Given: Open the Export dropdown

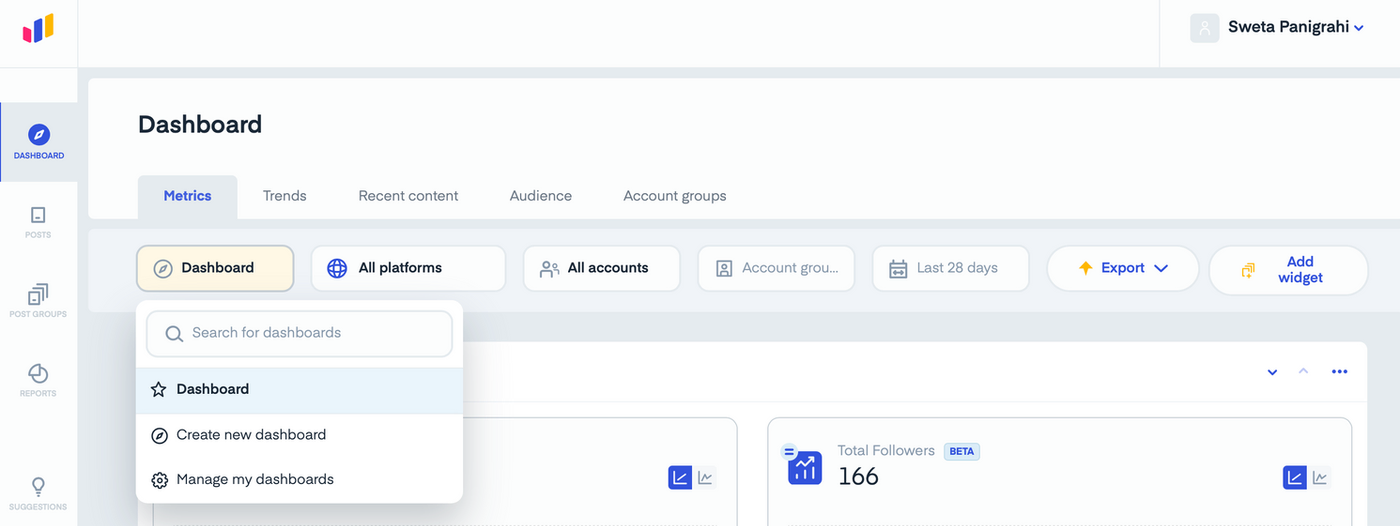Looking at the screenshot, I should pyautogui.click(x=1122, y=268).
